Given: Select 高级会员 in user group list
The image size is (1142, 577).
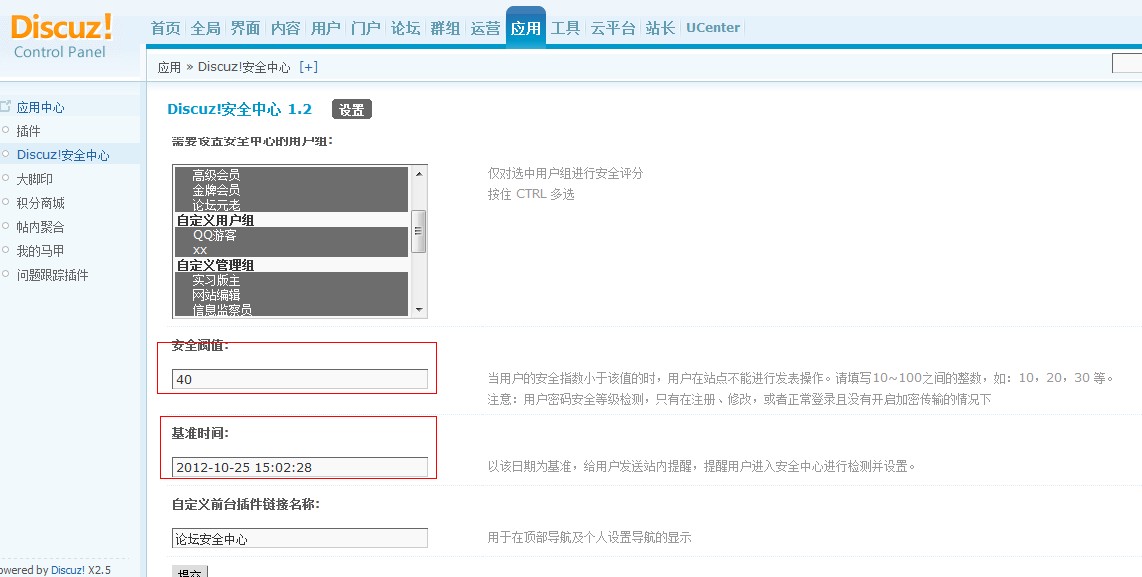Looking at the screenshot, I should click(x=291, y=175).
